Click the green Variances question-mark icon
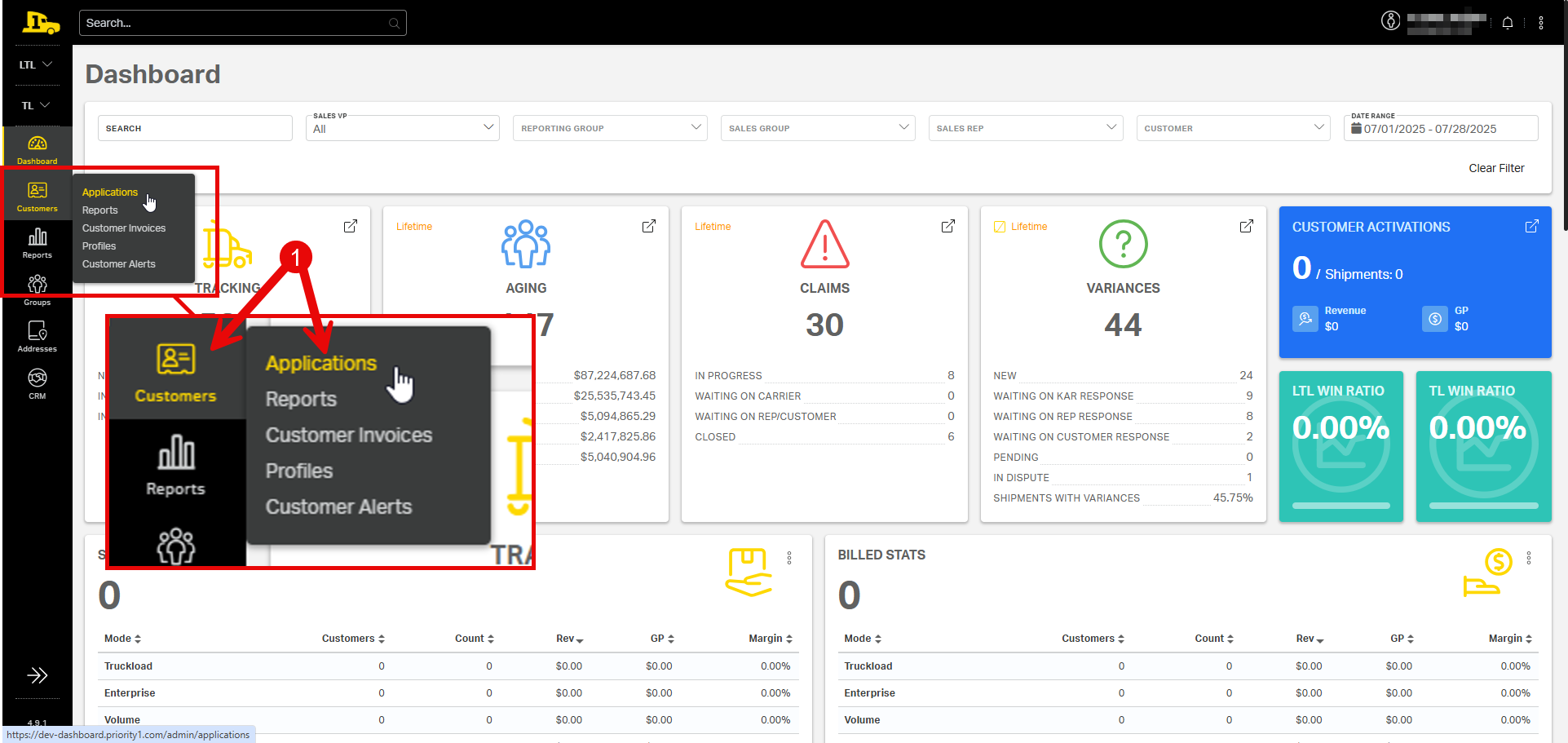The width and height of the screenshot is (1568, 743). click(1124, 244)
